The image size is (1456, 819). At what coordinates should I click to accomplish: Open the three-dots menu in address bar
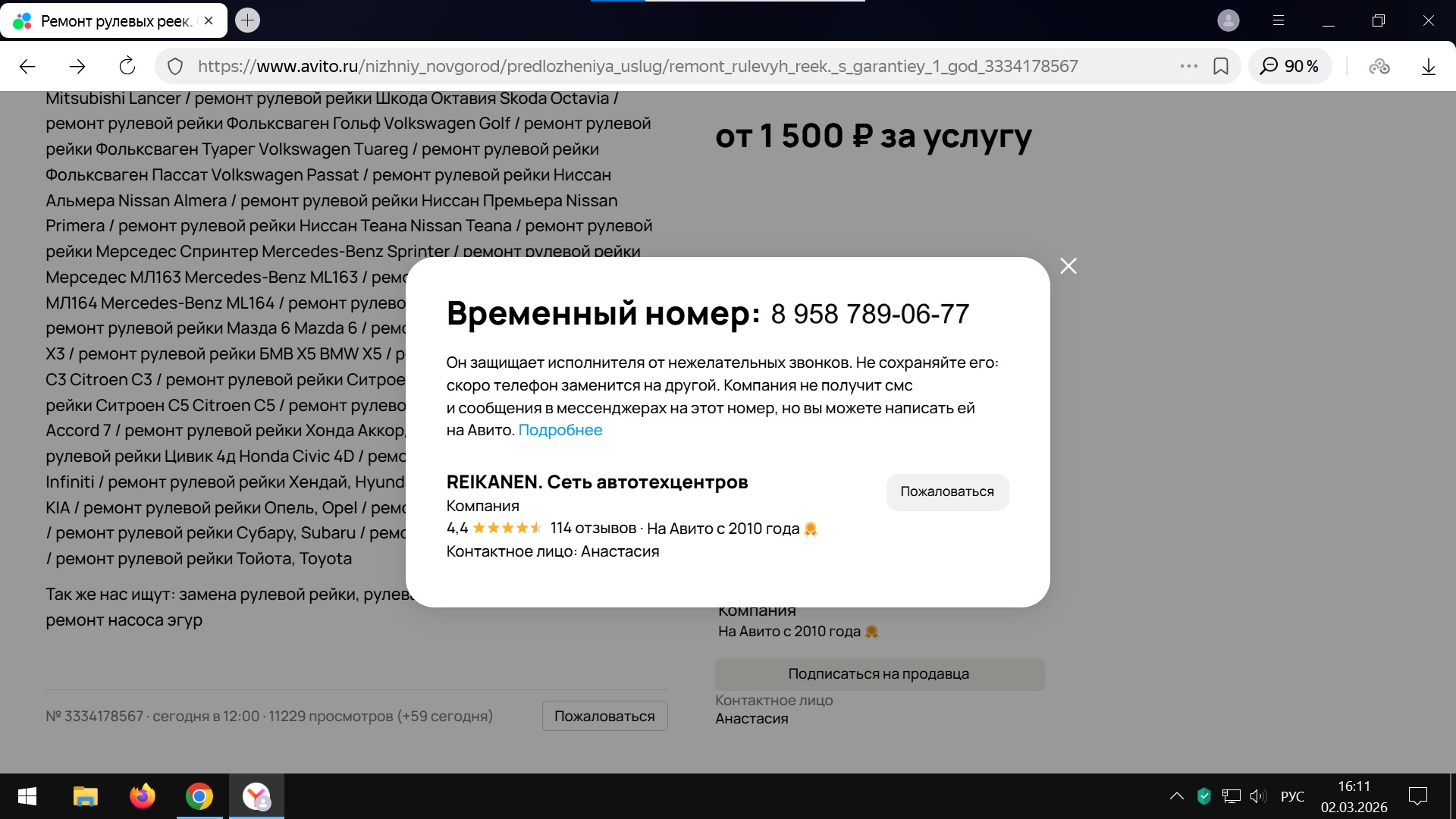click(x=1188, y=67)
